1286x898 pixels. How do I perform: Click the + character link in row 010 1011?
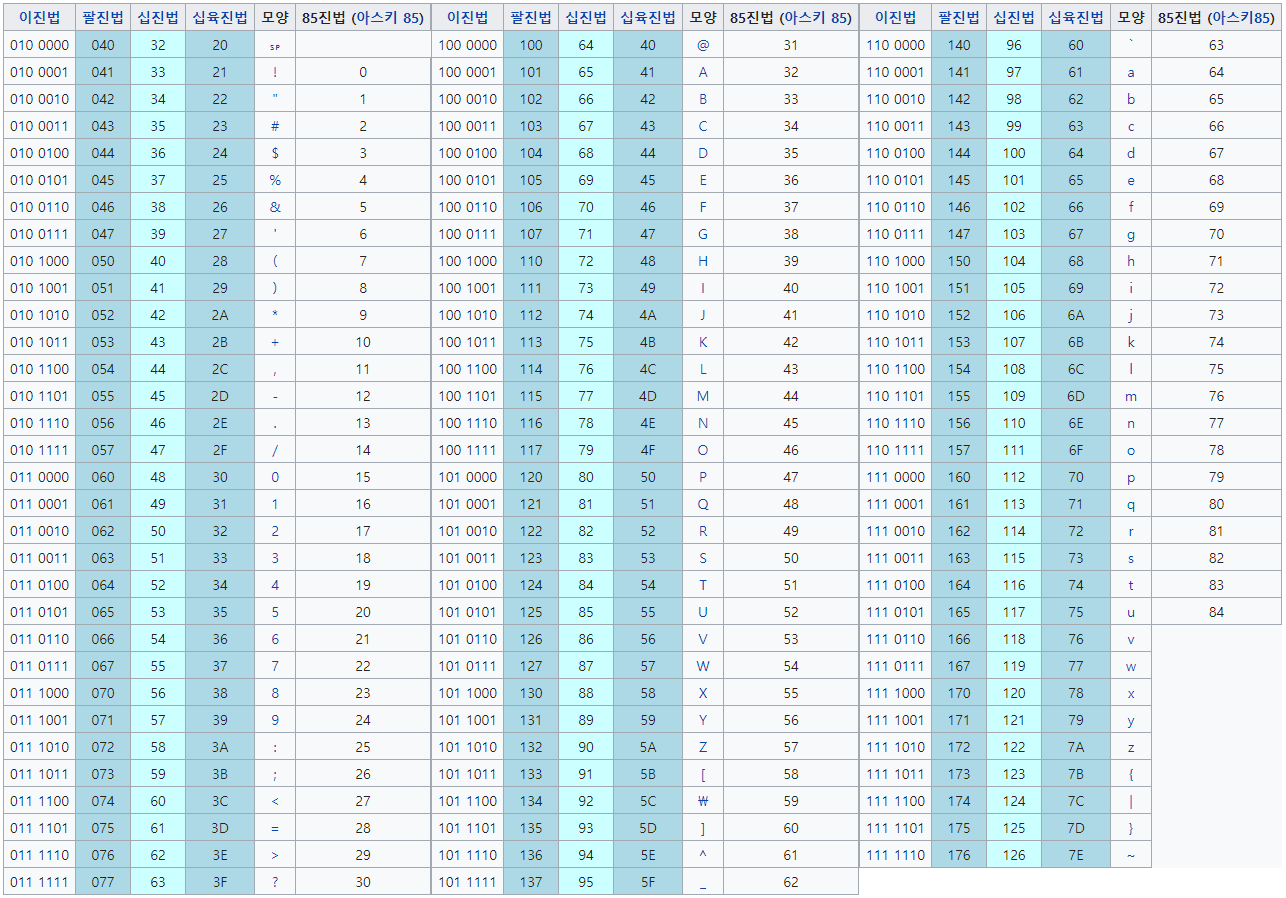click(x=275, y=342)
